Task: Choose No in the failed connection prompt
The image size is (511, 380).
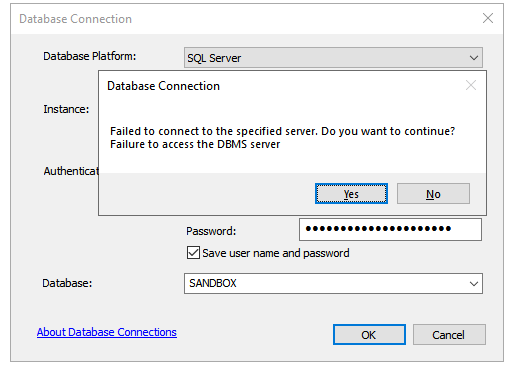Action: click(433, 194)
